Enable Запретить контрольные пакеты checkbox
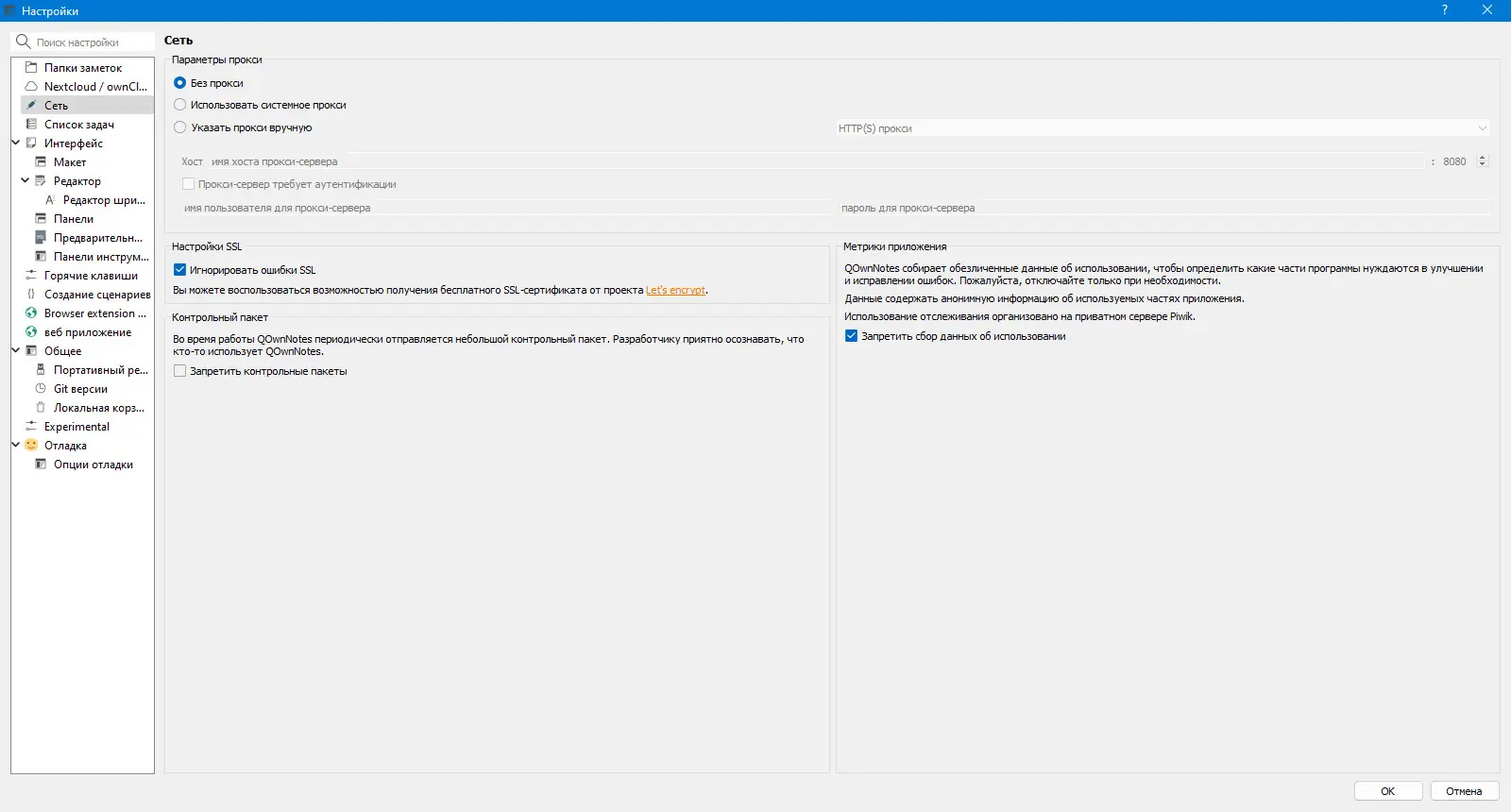The height and width of the screenshot is (812, 1511). point(179,371)
